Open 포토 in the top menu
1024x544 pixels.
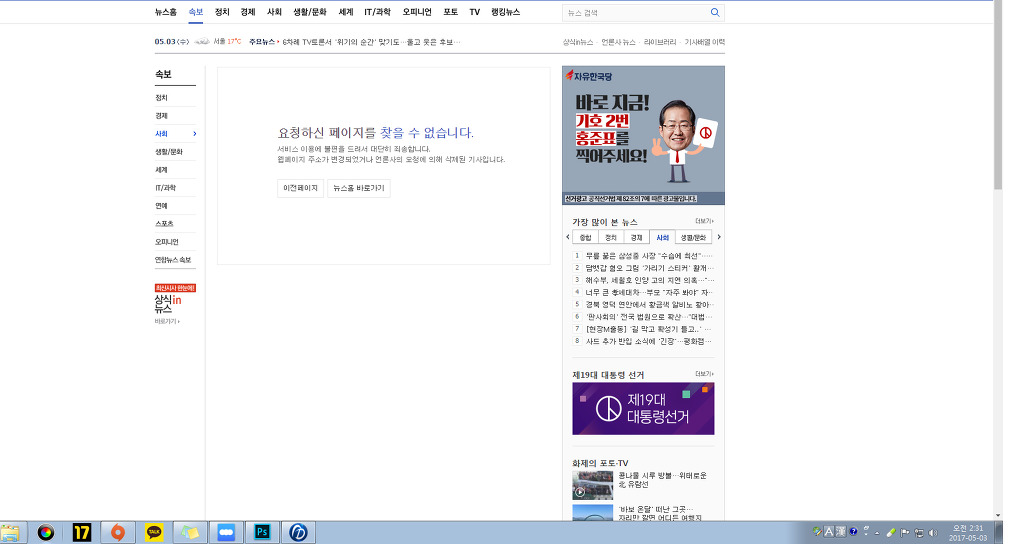[451, 12]
